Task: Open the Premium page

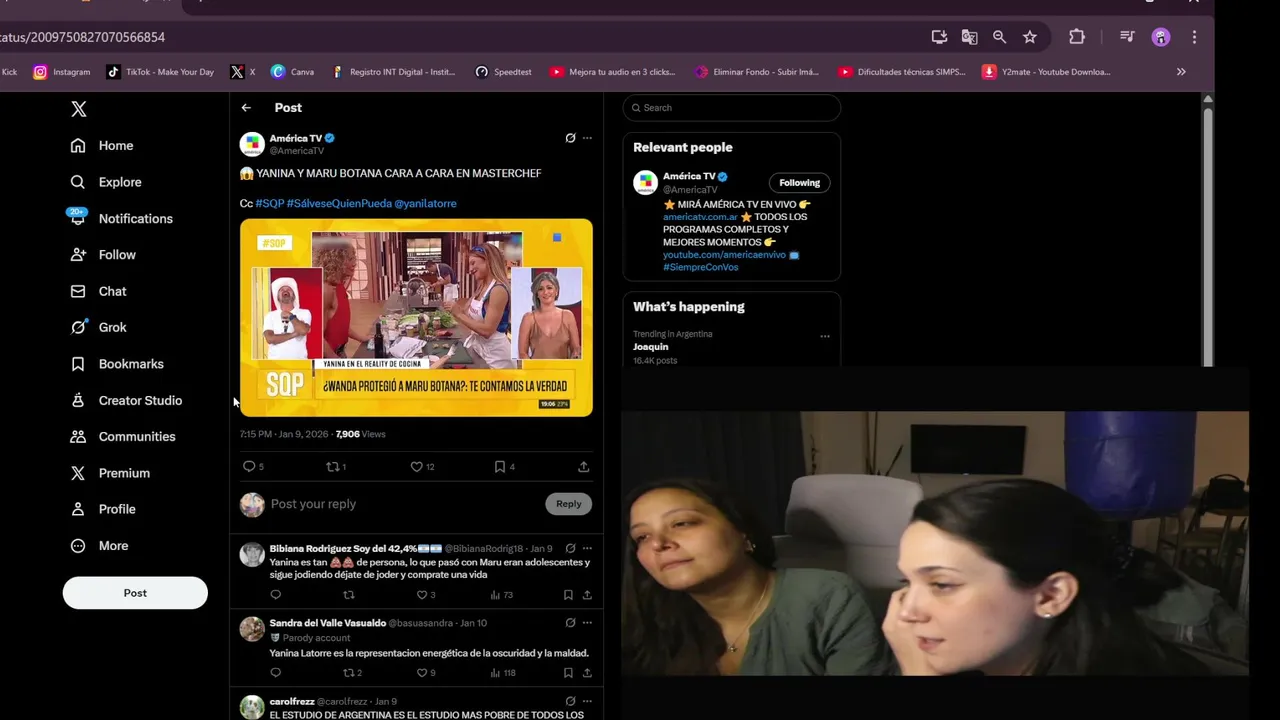Action: pos(110,473)
